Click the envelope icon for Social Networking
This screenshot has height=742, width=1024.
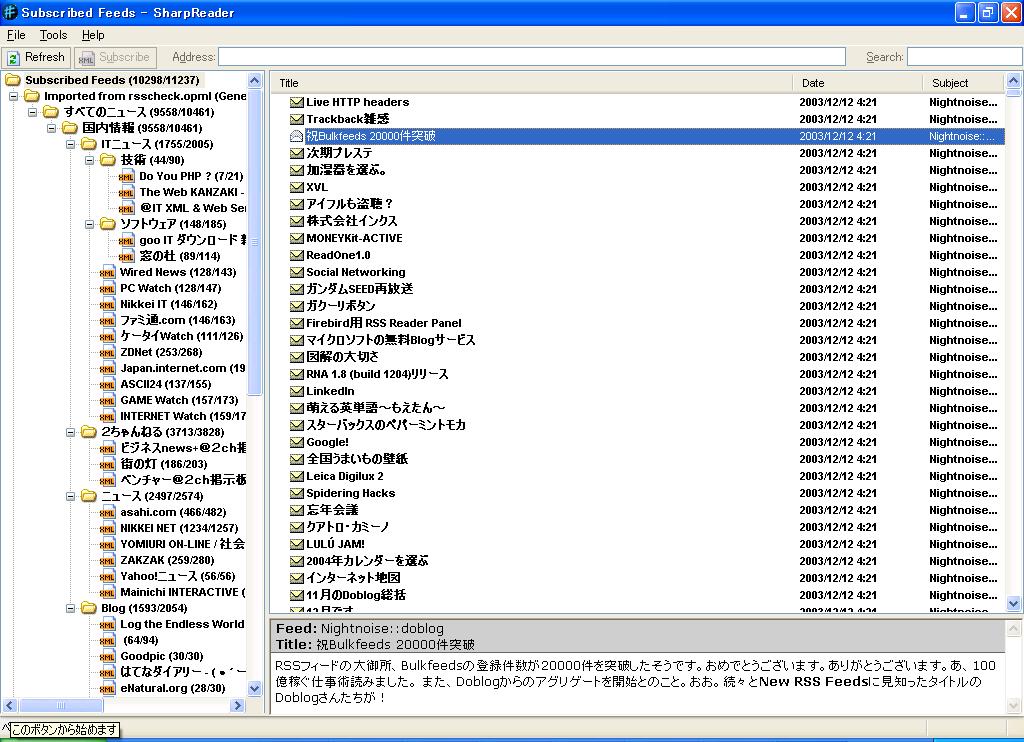297,272
